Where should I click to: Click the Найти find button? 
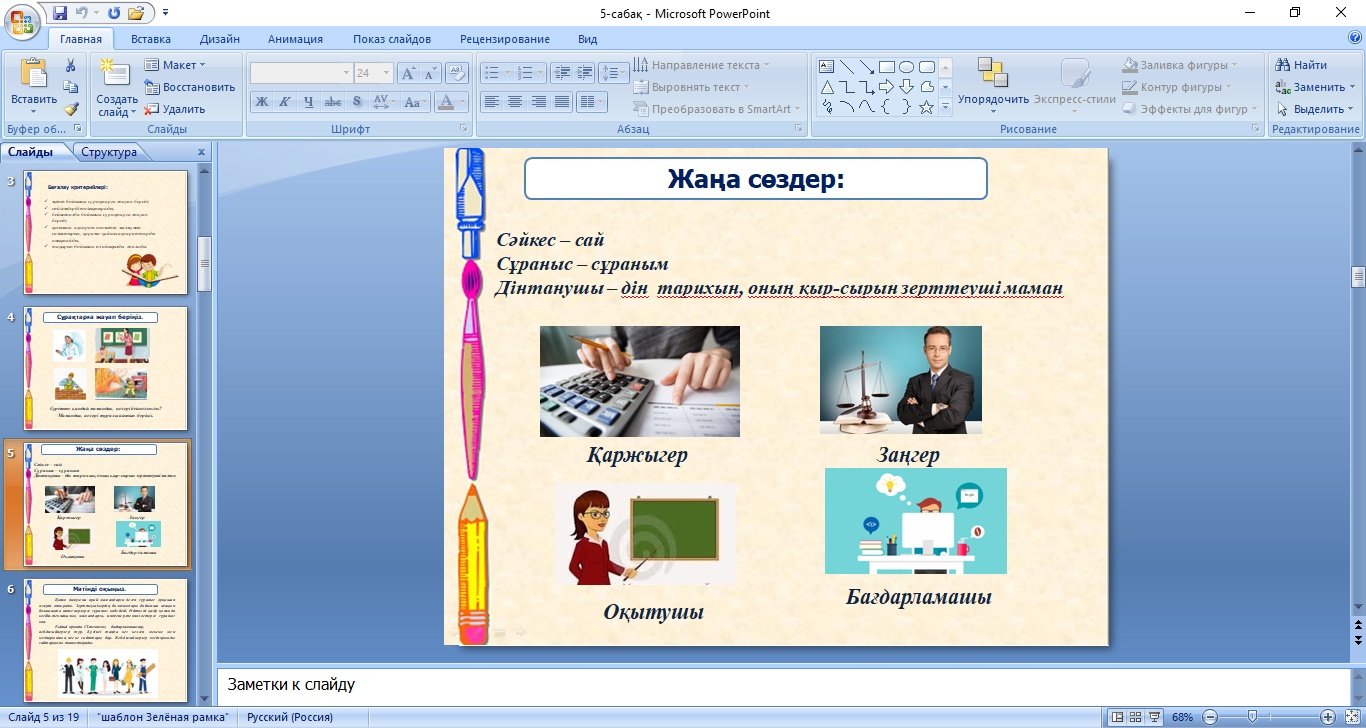[1301, 65]
